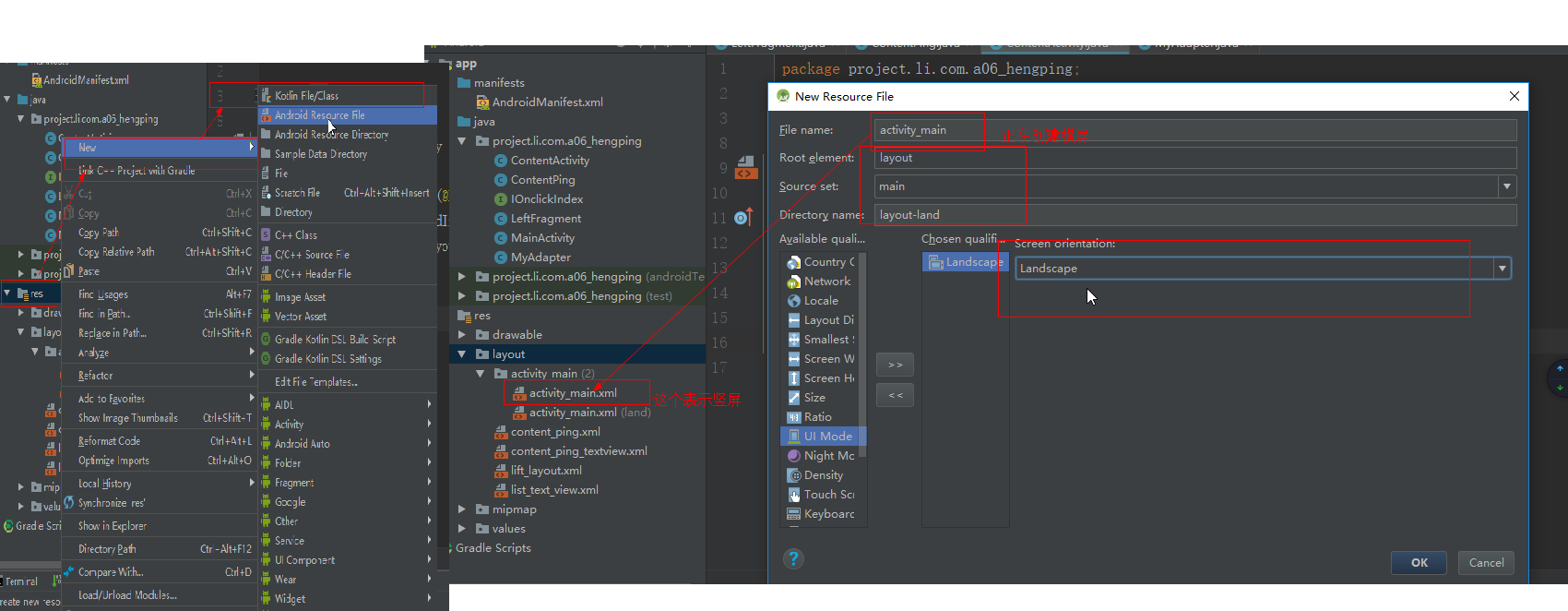Select UI Mode in available qualifiers
1568x611 pixels.
[x=823, y=437]
